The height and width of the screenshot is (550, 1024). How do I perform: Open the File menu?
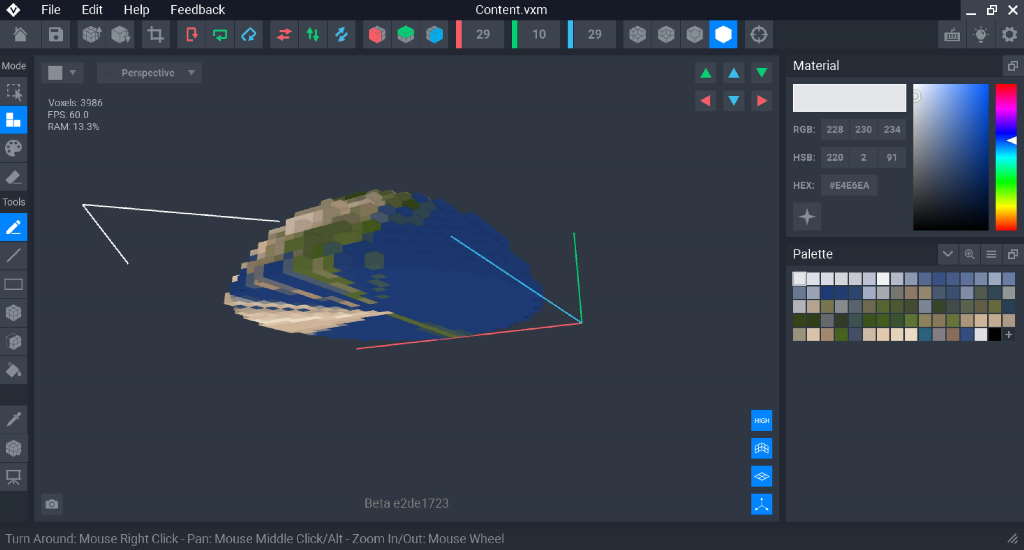click(x=51, y=10)
